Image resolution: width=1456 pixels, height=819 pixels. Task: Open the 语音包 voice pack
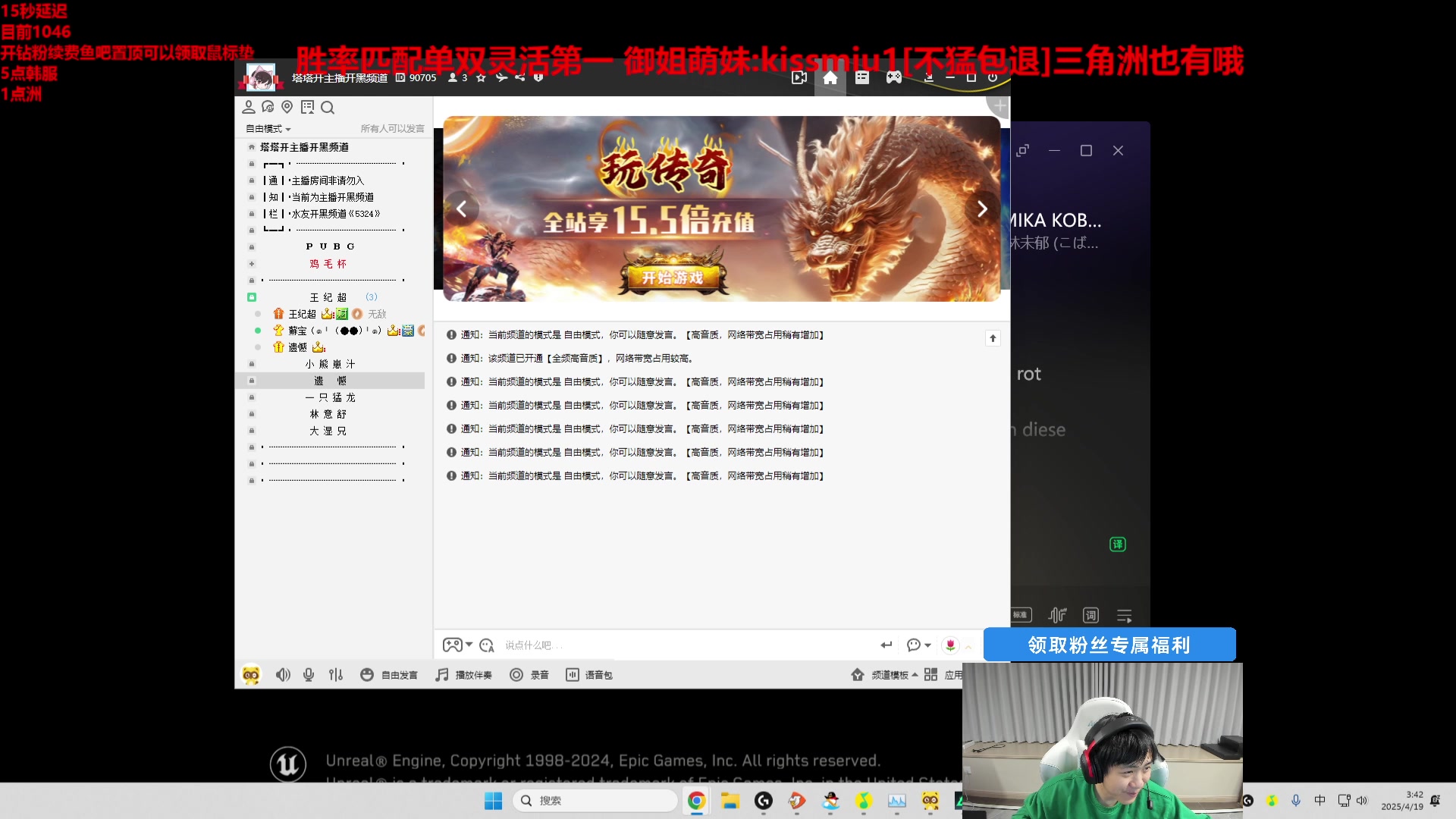tap(589, 675)
